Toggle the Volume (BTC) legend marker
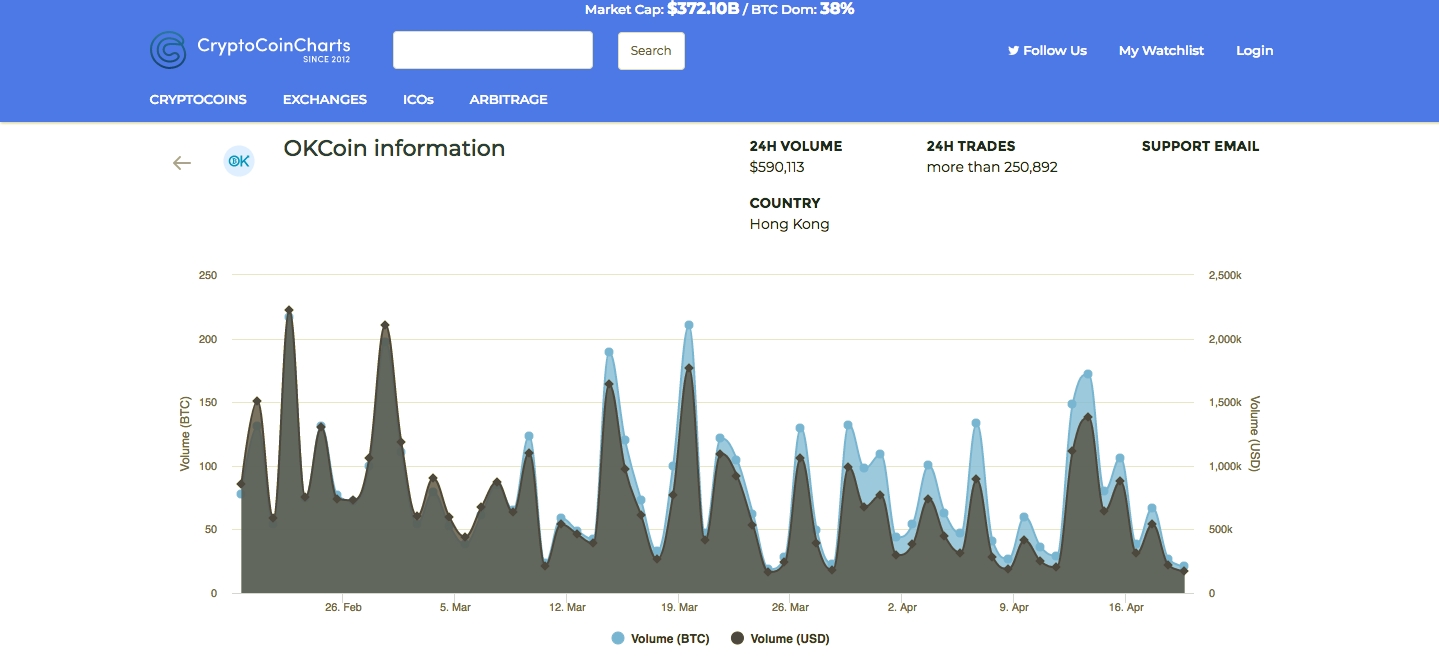This screenshot has width=1439, height=659. point(618,639)
